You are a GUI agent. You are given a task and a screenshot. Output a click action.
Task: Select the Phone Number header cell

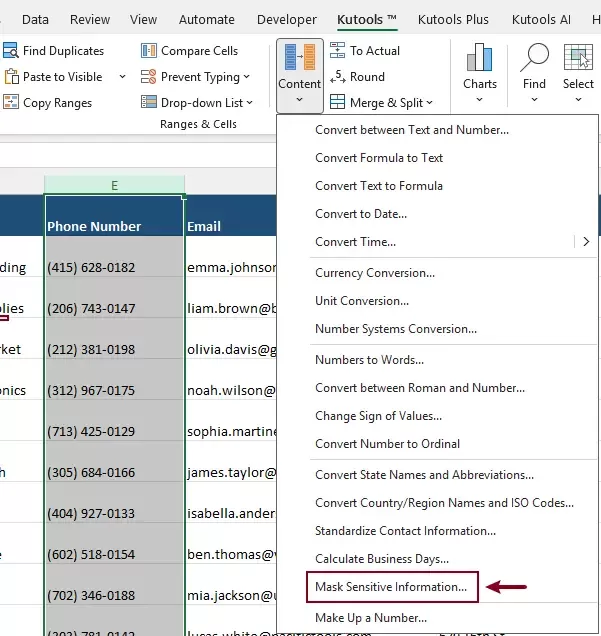coord(114,216)
